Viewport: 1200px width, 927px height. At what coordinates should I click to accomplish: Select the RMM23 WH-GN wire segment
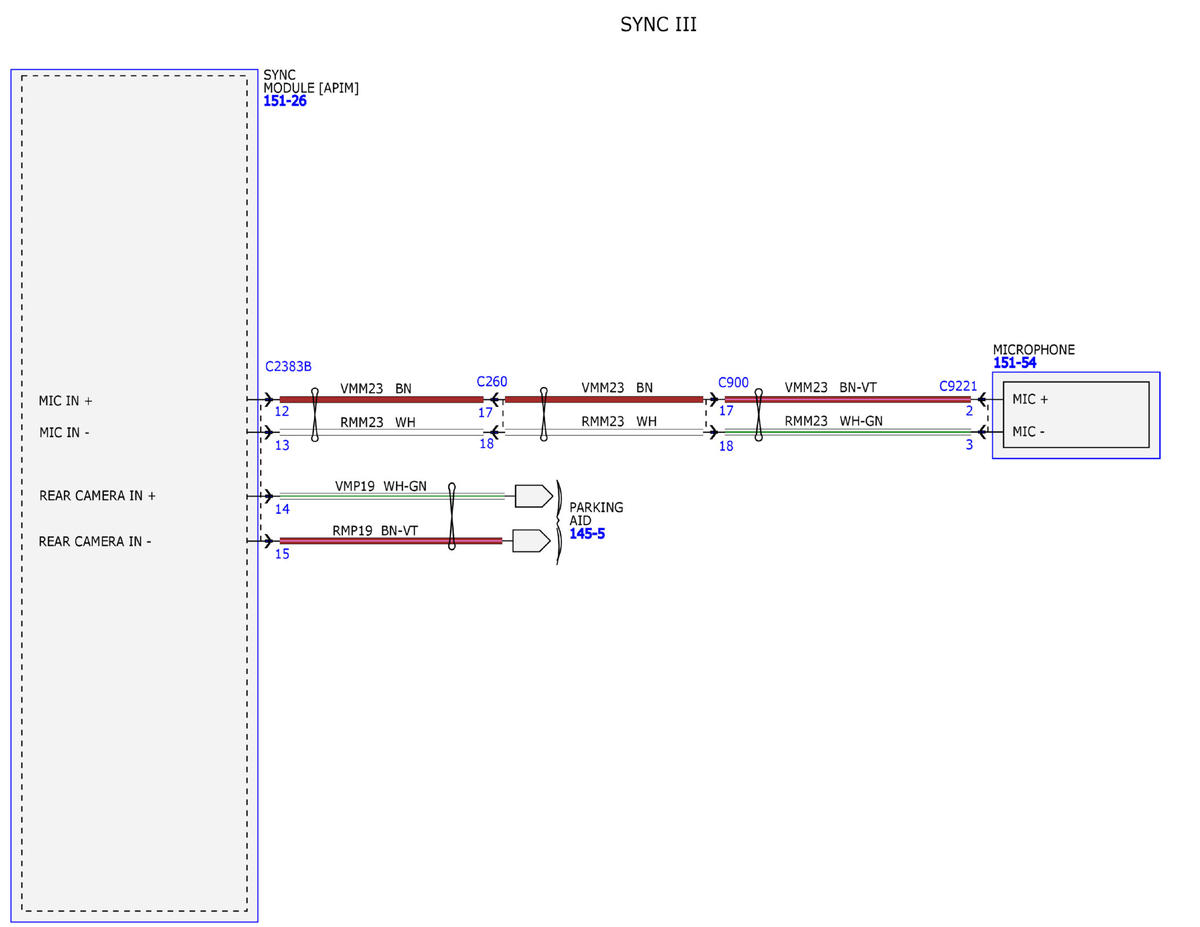point(847,431)
